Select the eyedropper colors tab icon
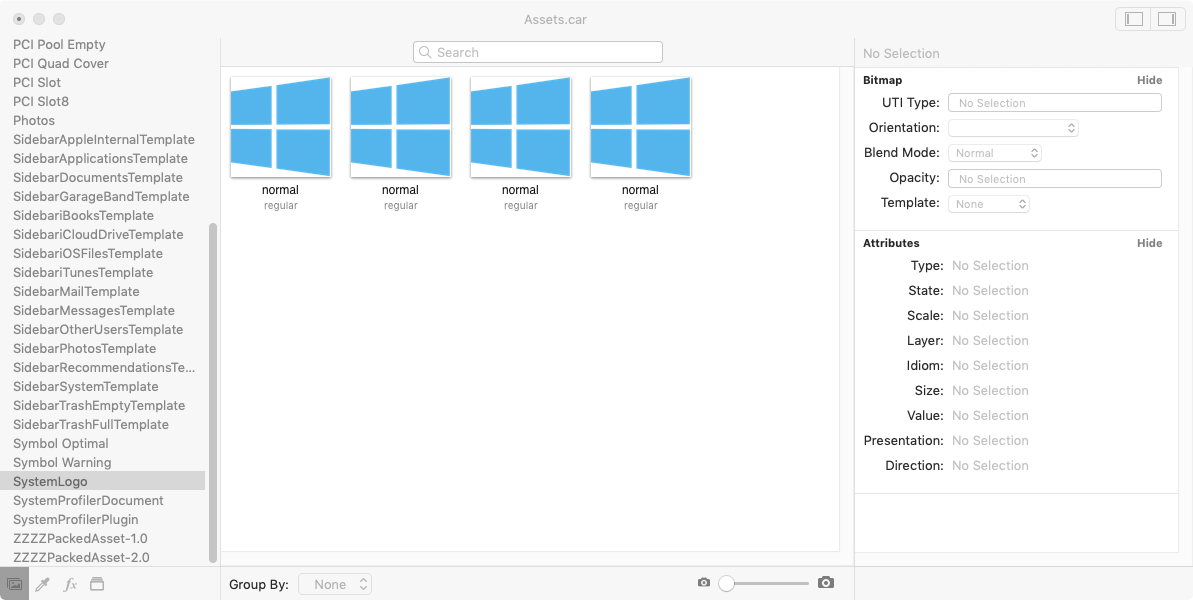The image size is (1193, 600). click(43, 584)
